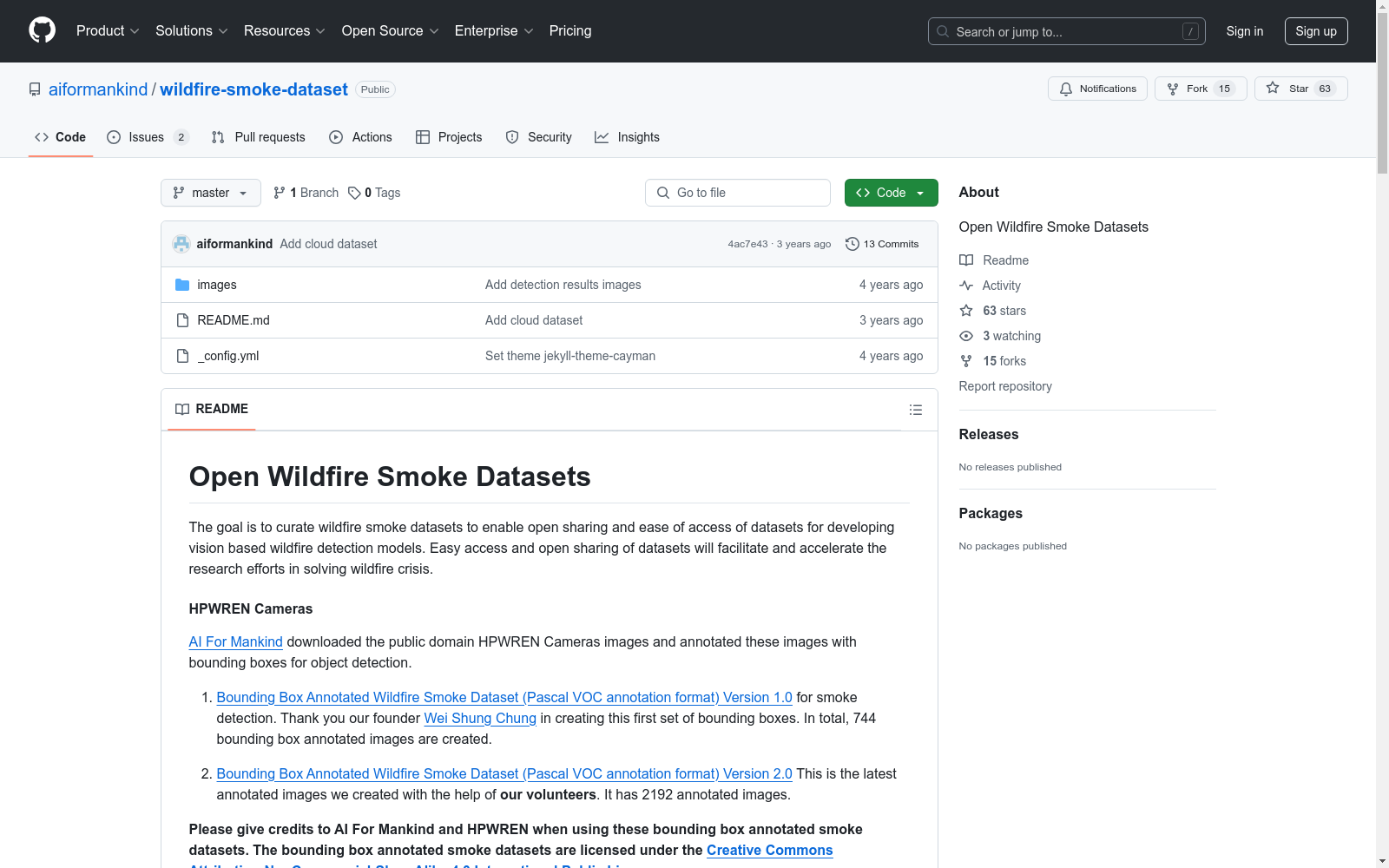This screenshot has height=868, width=1389.
Task: Click the Report repository link
Action: point(1005,386)
